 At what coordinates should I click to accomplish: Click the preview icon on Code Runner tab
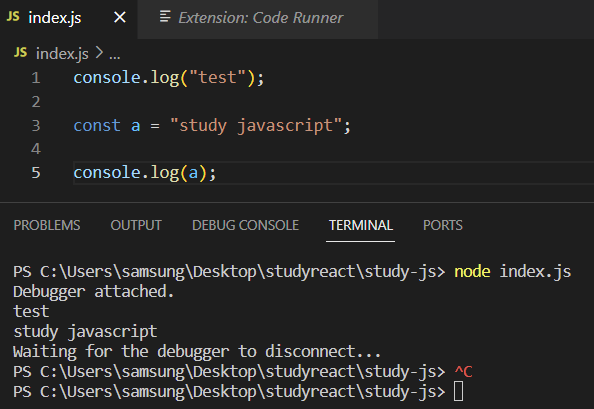165,17
